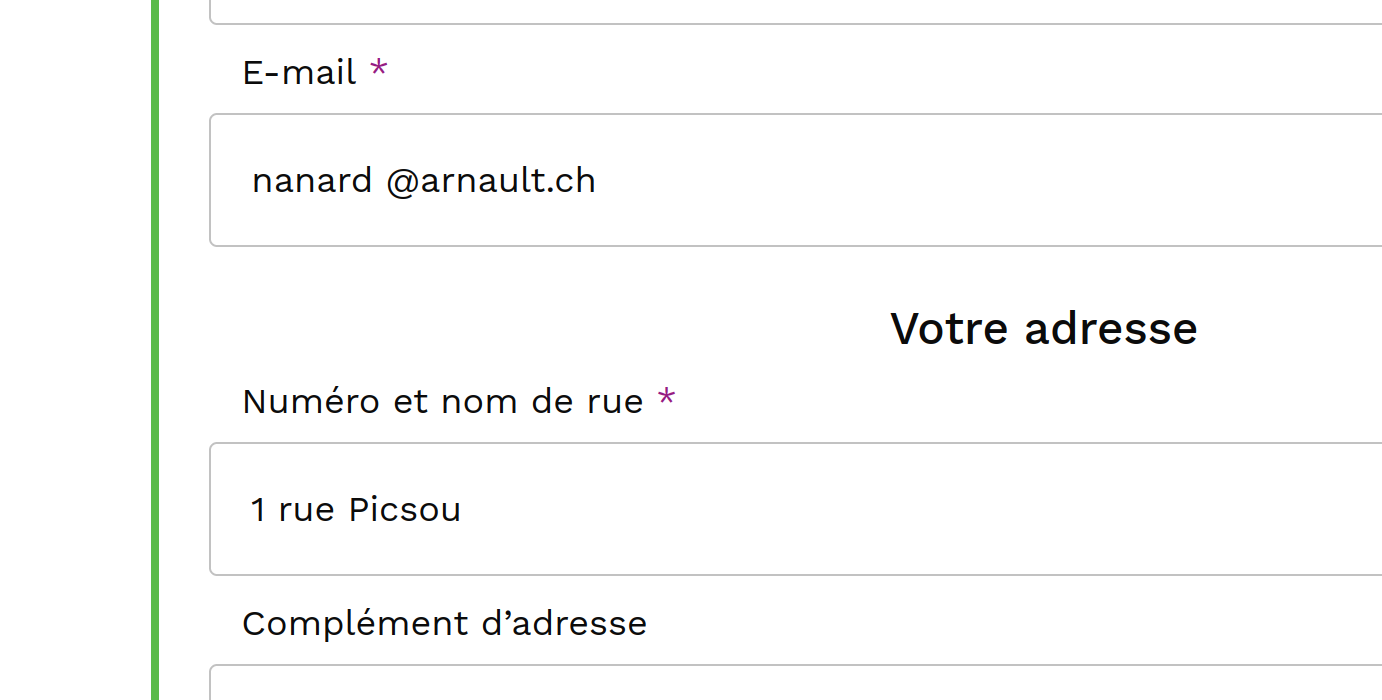Click the word "Votre" in the heading
The height and width of the screenshot is (700, 1382).
tap(949, 328)
